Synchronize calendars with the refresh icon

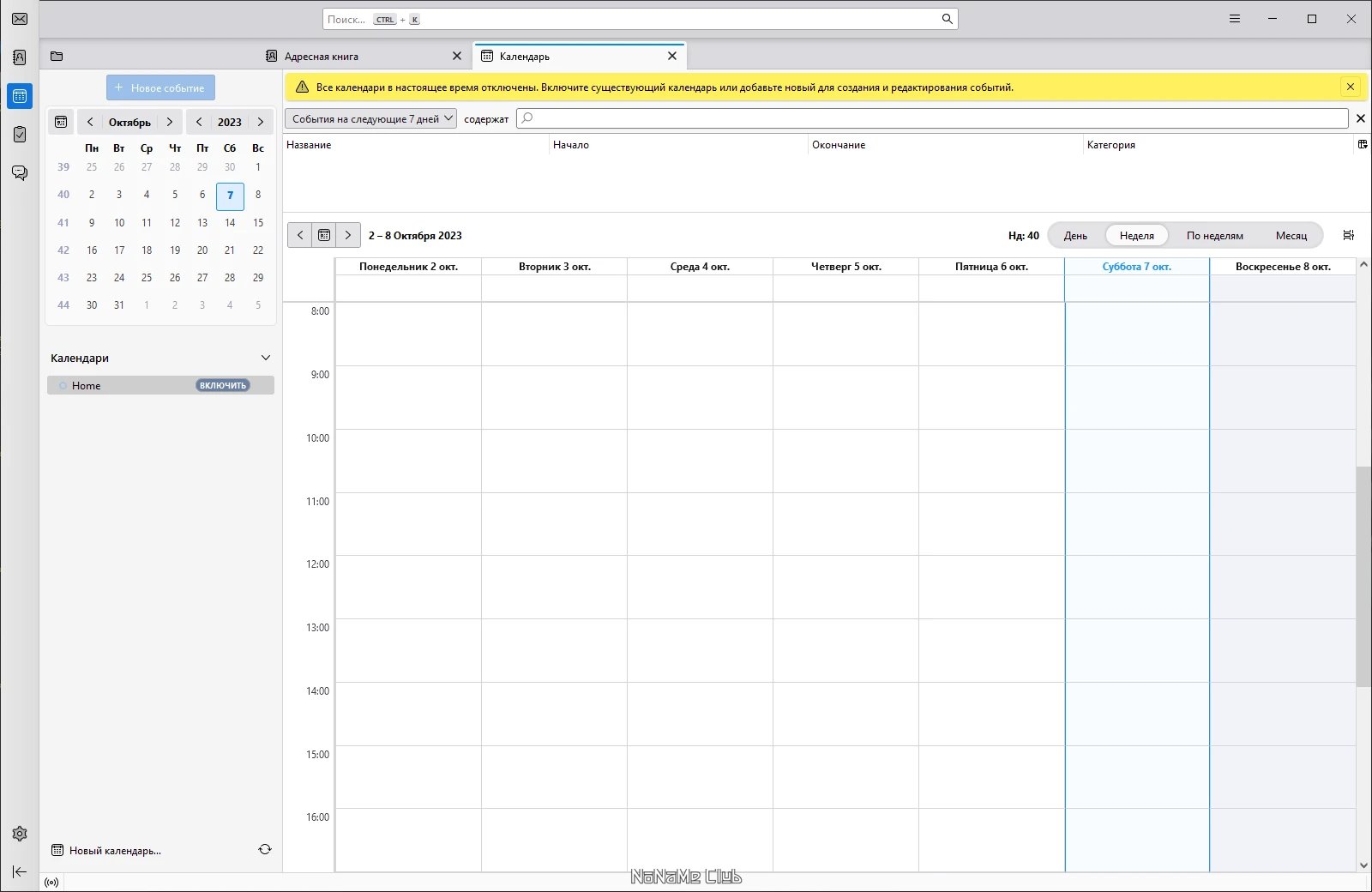265,850
